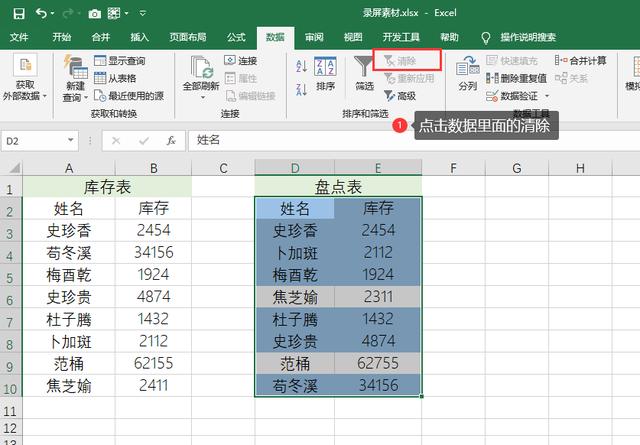
Task: Click 快速填充 in data tools
Action: click(x=512, y=61)
